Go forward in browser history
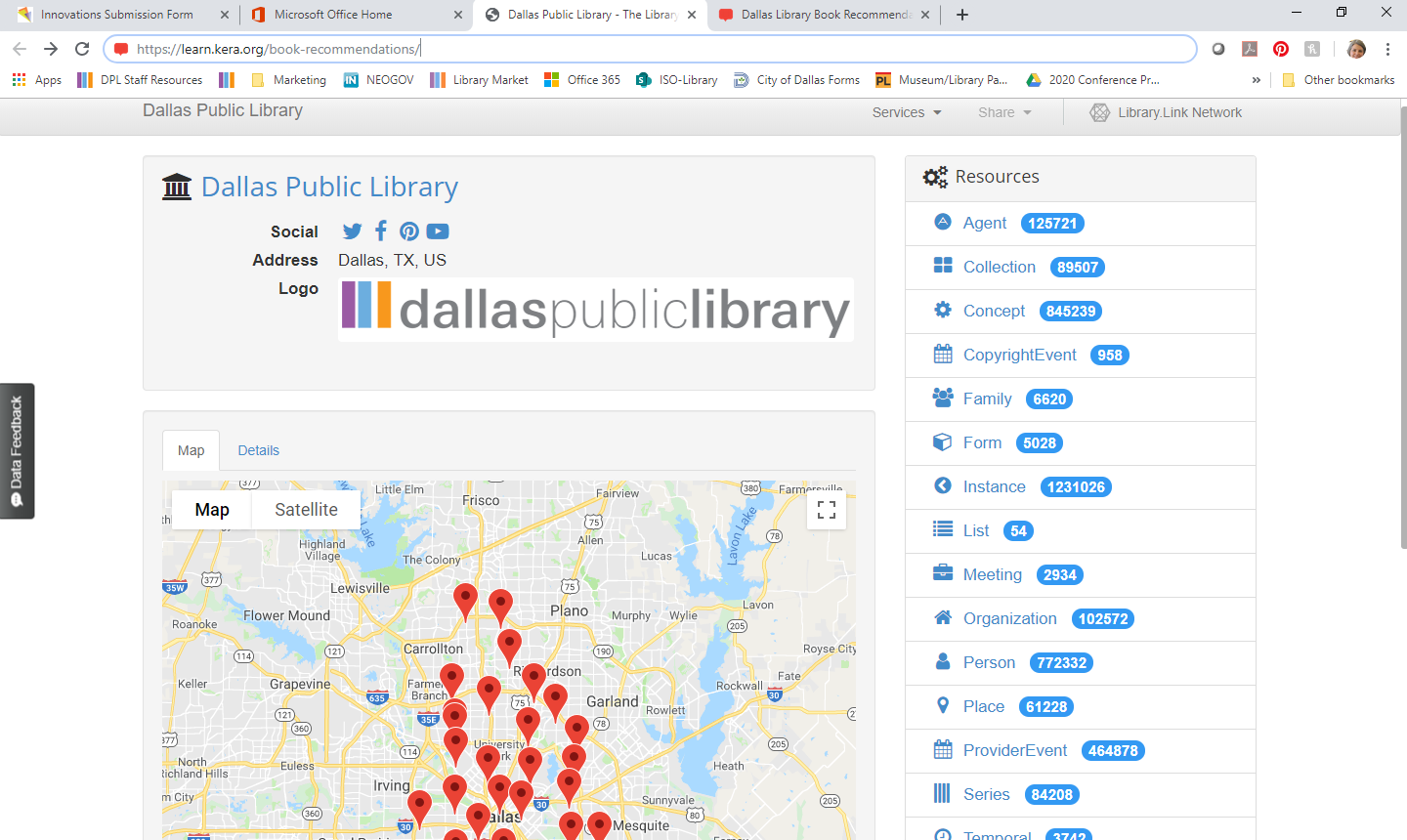 pyautogui.click(x=51, y=49)
